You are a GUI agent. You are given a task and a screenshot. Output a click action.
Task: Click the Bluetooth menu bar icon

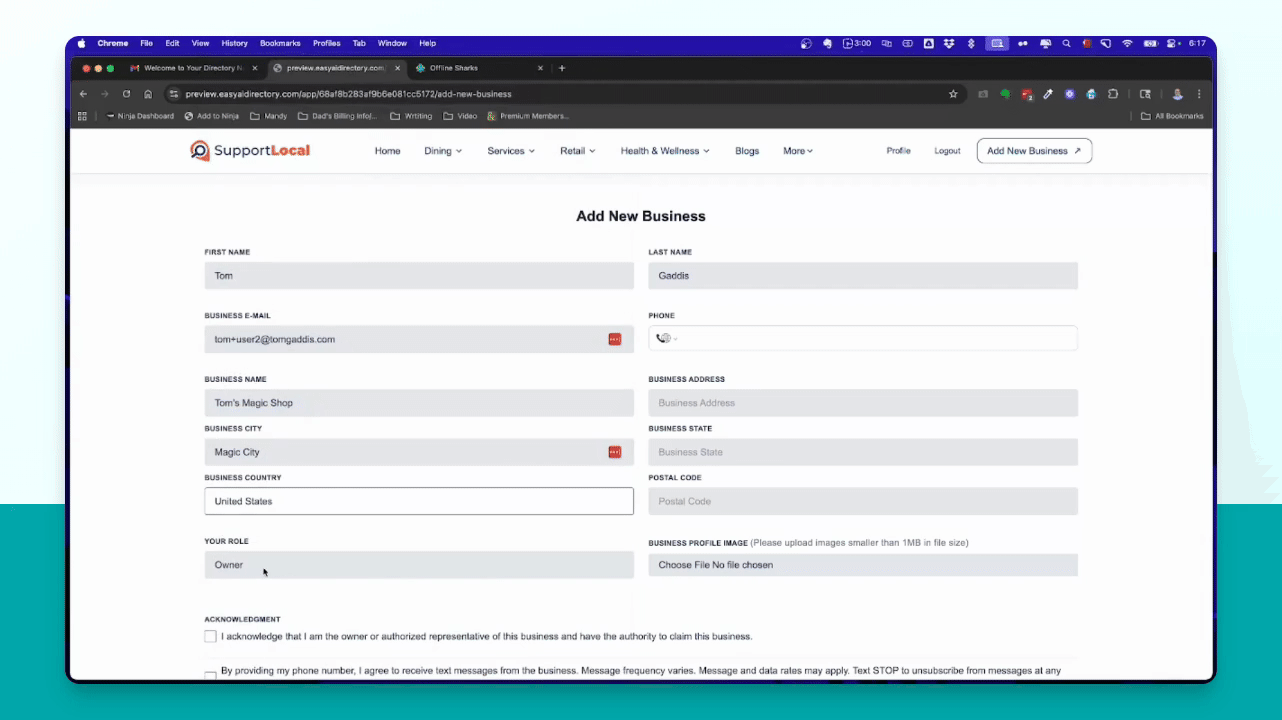[x=970, y=43]
